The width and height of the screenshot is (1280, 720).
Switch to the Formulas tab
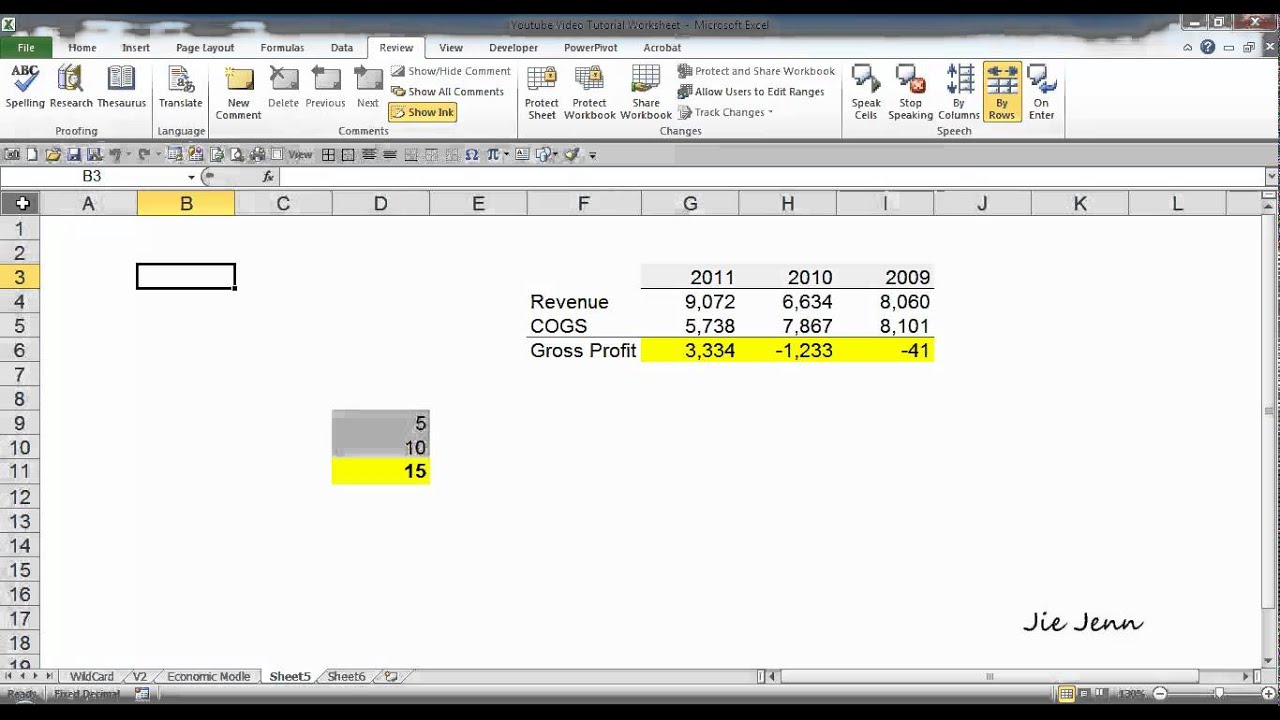pos(282,47)
